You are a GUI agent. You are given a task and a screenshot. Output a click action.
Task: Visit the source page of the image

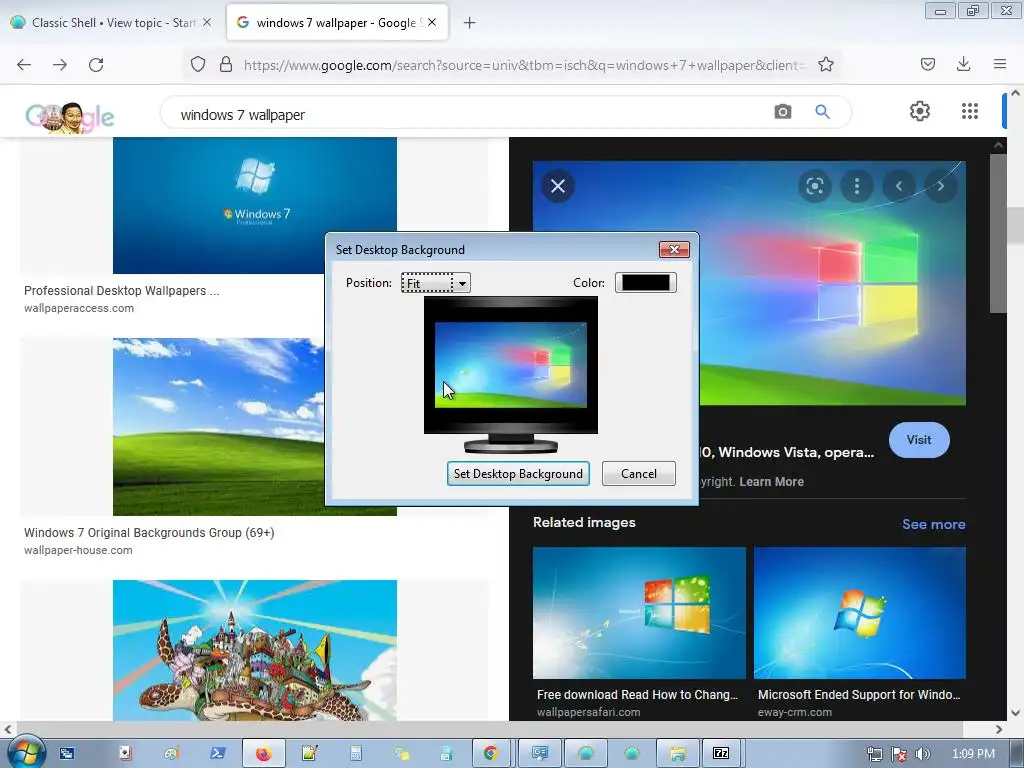[x=919, y=440]
